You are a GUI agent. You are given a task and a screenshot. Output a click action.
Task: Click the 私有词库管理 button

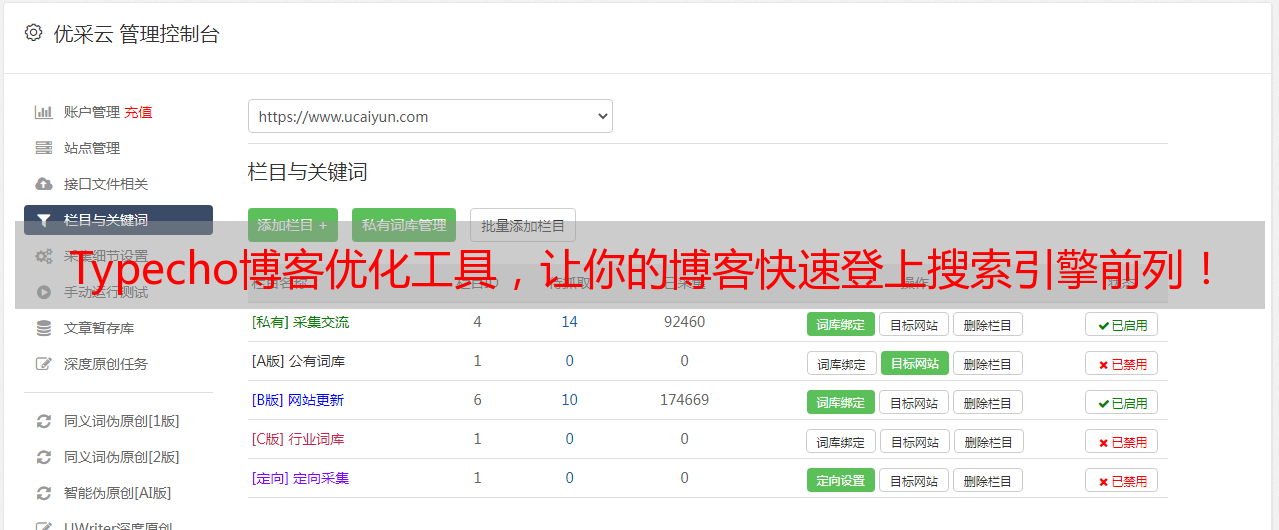[x=404, y=225]
